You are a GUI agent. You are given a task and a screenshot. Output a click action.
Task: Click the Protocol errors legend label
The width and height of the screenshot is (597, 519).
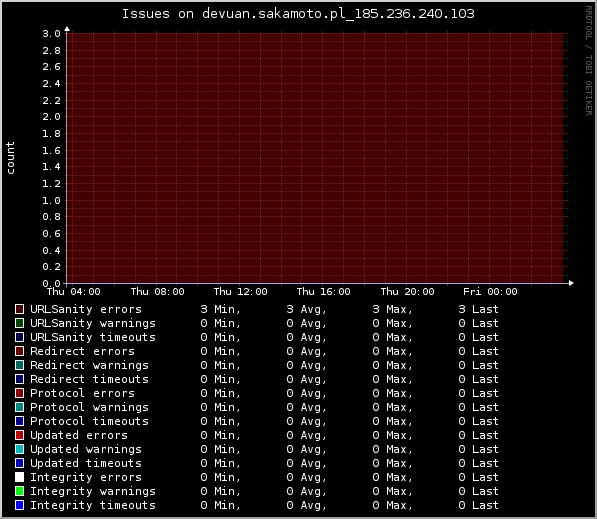click(x=82, y=393)
